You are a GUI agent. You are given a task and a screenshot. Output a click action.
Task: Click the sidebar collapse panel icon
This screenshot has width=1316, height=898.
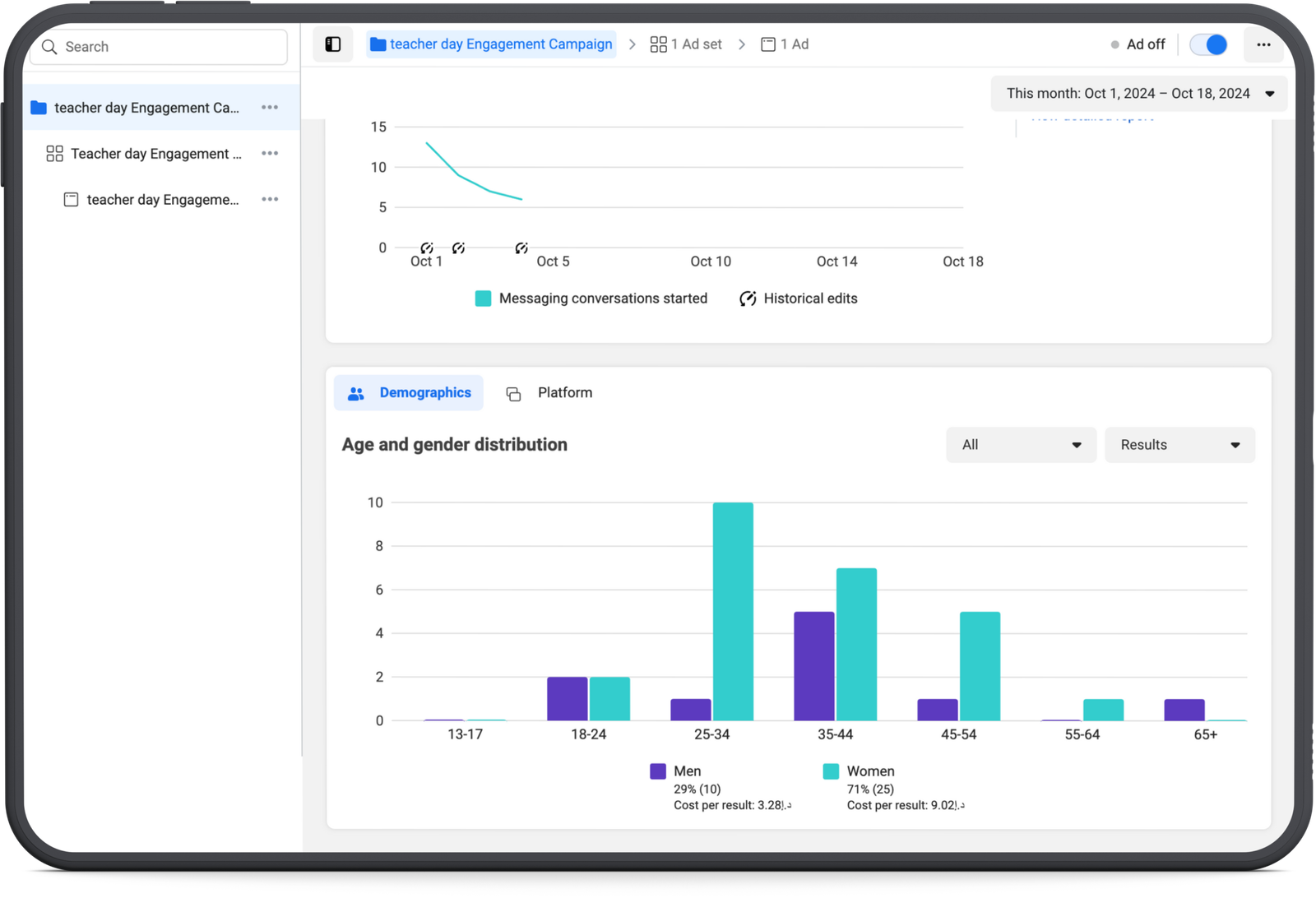point(333,44)
